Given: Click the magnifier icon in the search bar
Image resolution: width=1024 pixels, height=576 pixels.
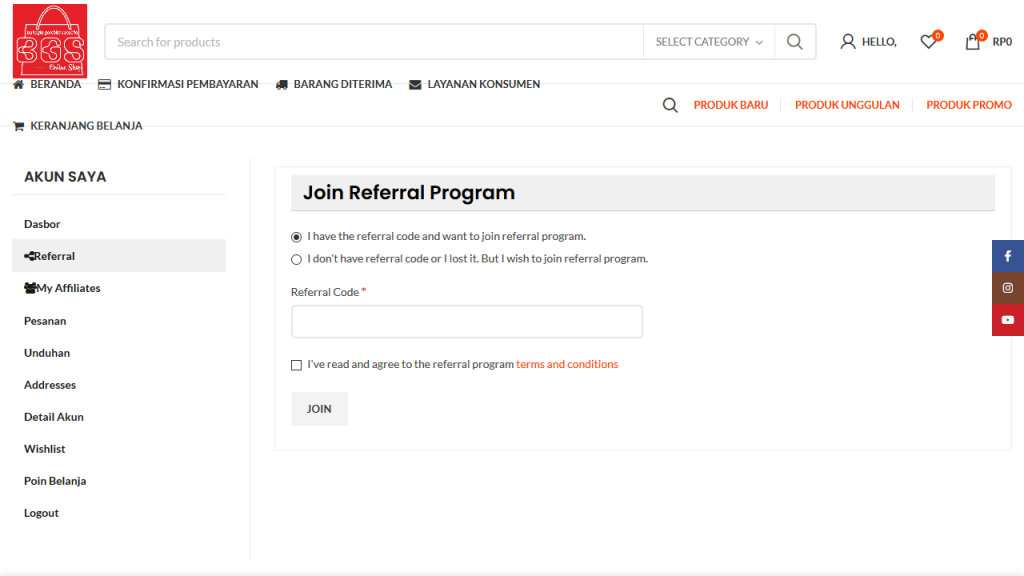Looking at the screenshot, I should coord(794,41).
